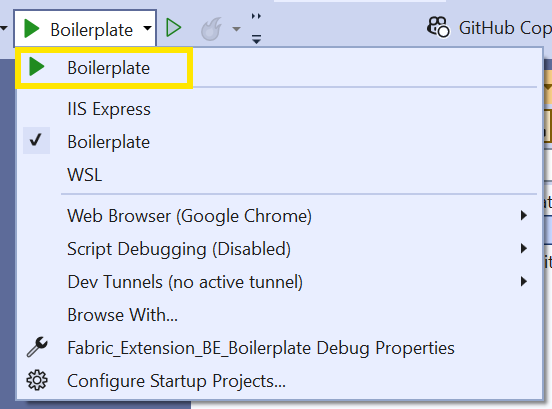Open the Boilerplate debug target dropdown arrow

pyautogui.click(x=148, y=28)
